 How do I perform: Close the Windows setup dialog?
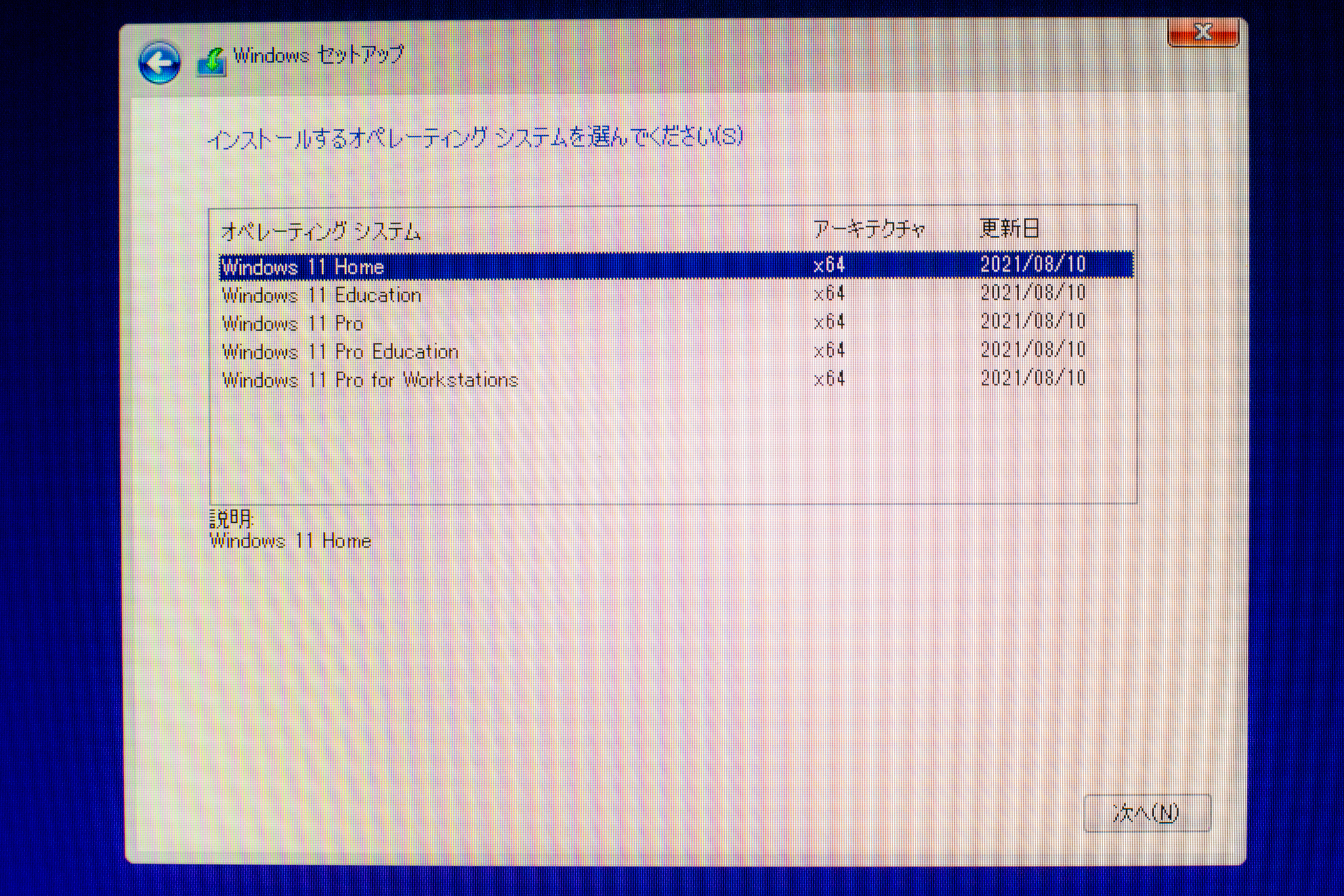(1202, 31)
